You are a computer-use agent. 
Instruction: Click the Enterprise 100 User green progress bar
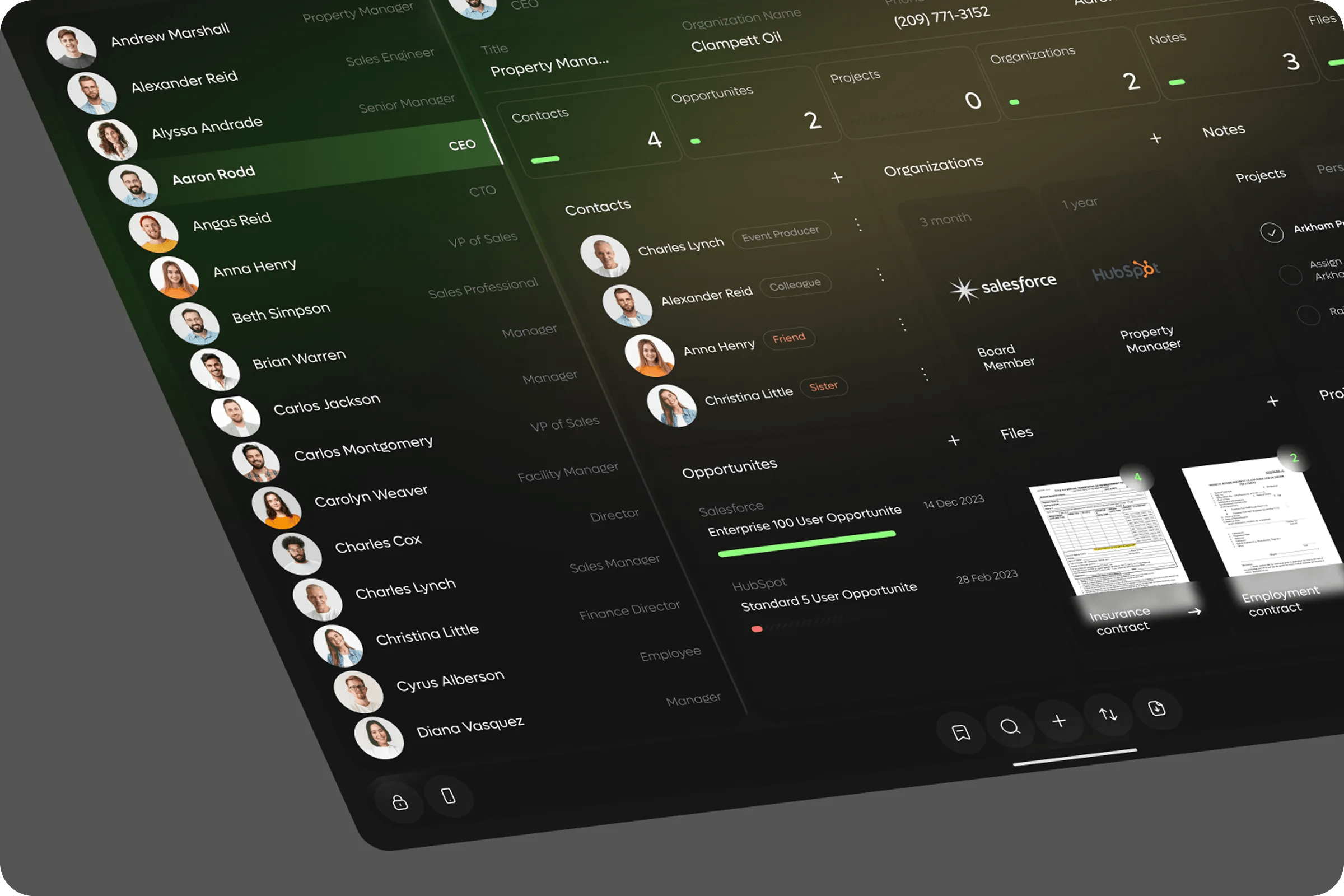point(806,543)
